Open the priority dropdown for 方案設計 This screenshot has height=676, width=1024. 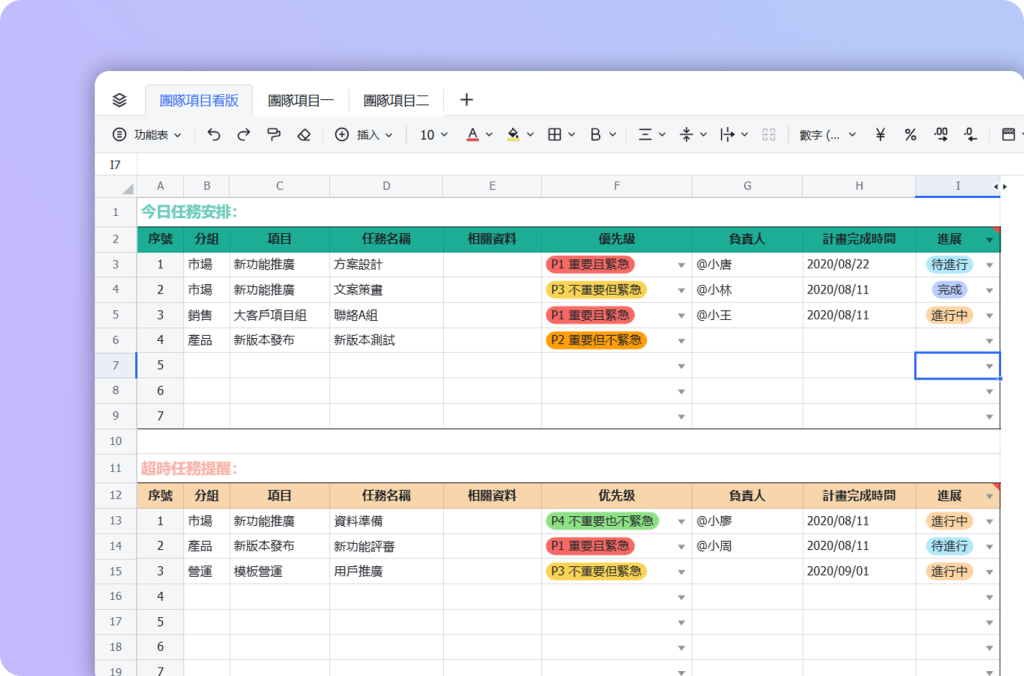click(681, 265)
